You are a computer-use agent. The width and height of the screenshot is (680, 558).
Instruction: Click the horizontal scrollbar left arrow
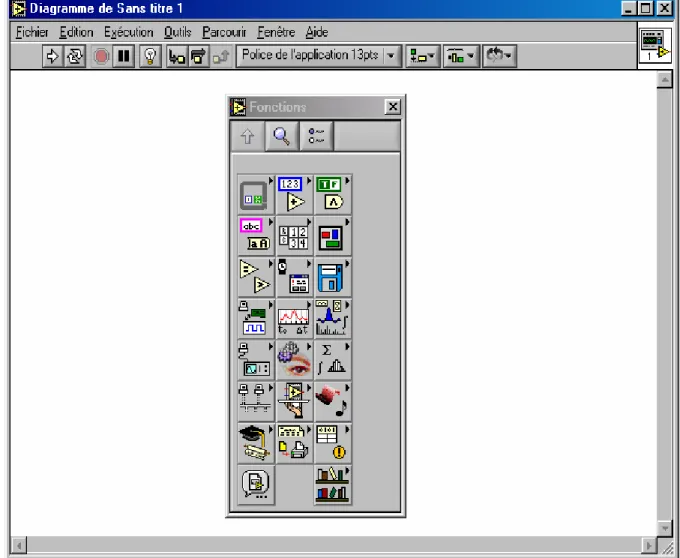point(19,545)
